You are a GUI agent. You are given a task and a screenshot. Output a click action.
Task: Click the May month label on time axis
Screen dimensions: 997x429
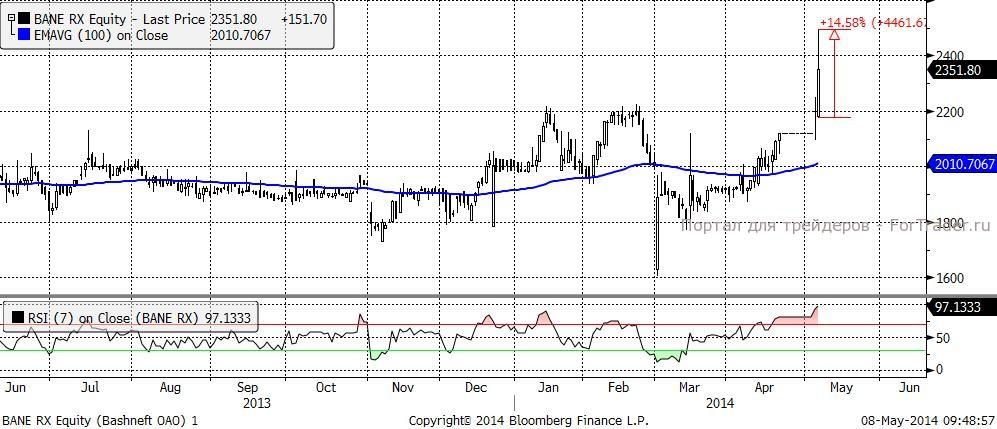click(x=841, y=388)
